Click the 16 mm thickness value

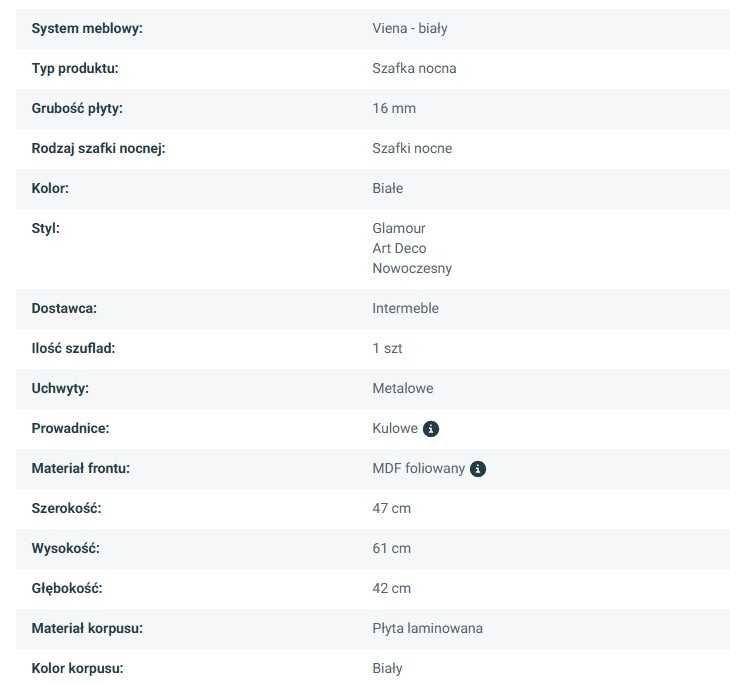(394, 108)
